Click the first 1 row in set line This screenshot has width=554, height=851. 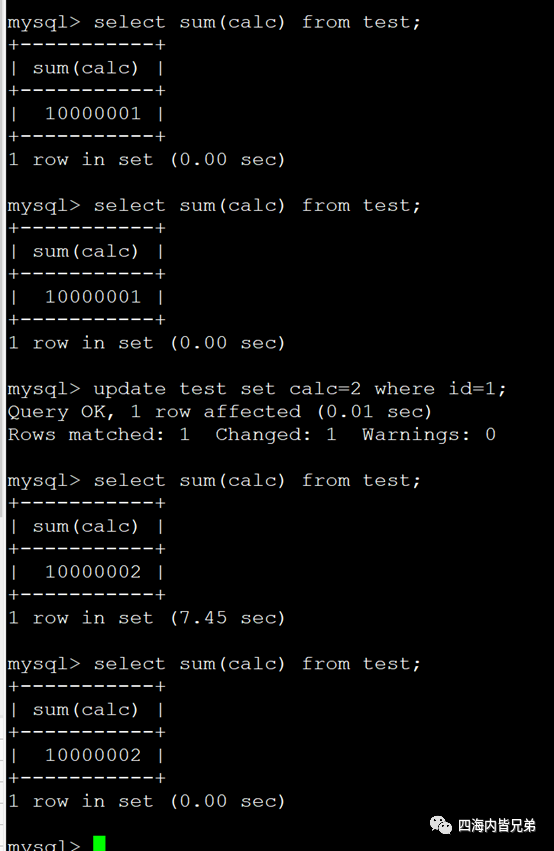pos(146,160)
